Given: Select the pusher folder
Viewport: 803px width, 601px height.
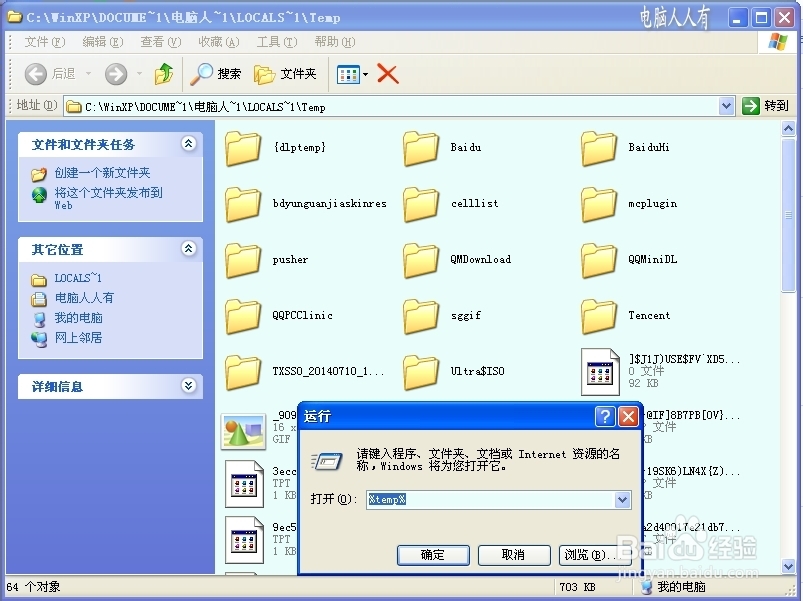Looking at the screenshot, I should click(266, 260).
